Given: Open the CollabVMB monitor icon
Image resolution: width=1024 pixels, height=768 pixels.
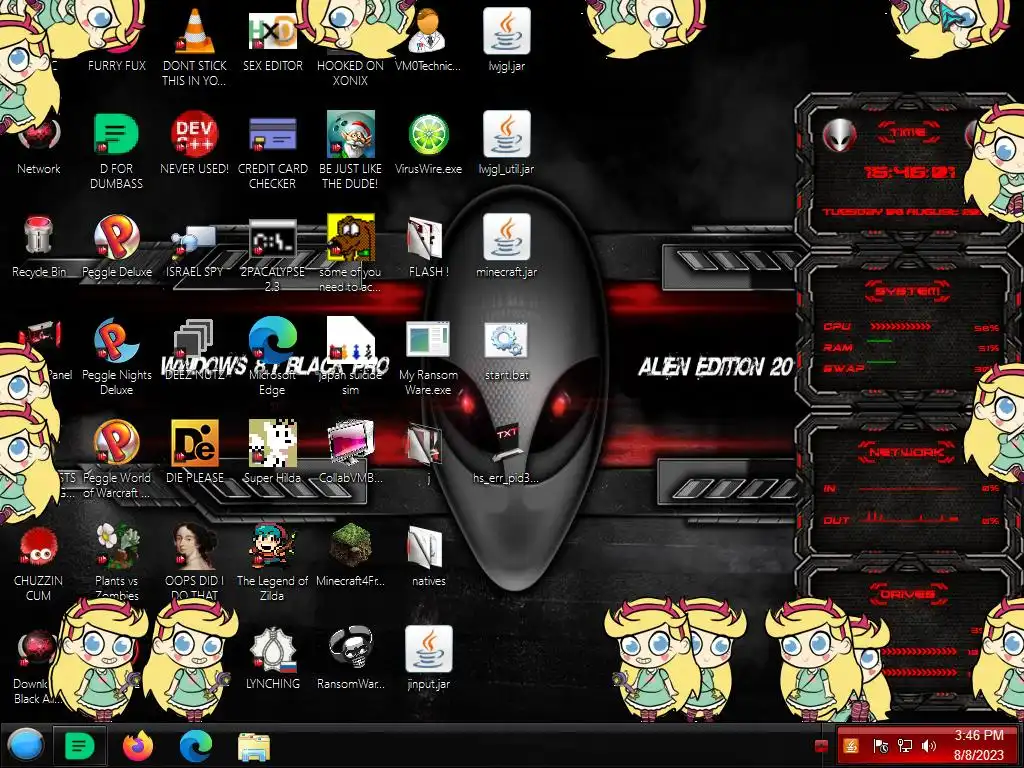Looking at the screenshot, I should click(x=351, y=442).
